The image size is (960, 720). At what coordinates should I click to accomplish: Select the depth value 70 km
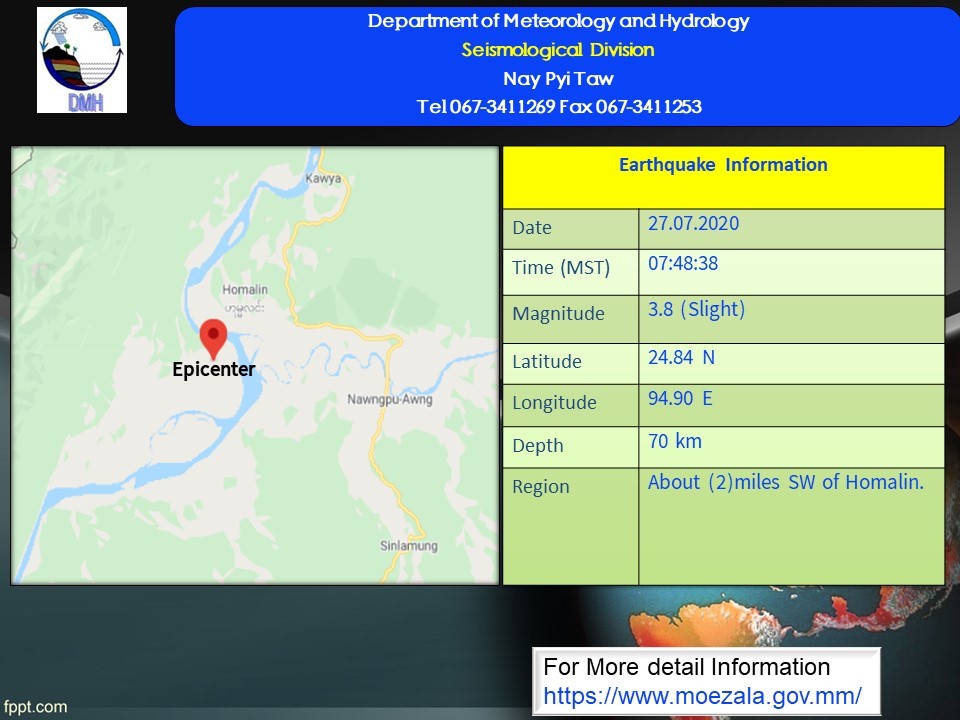click(x=675, y=441)
